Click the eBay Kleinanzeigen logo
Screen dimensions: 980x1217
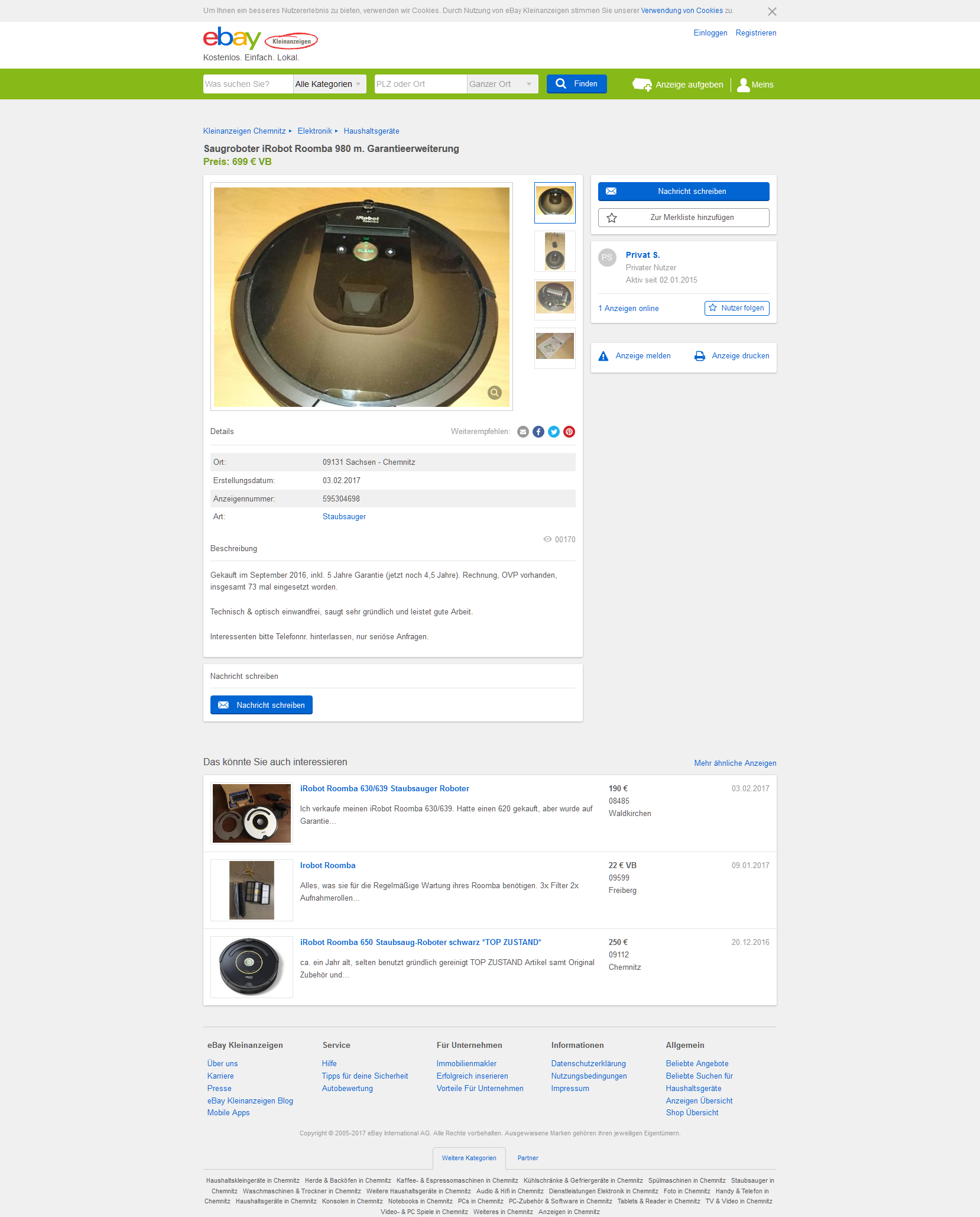260,39
